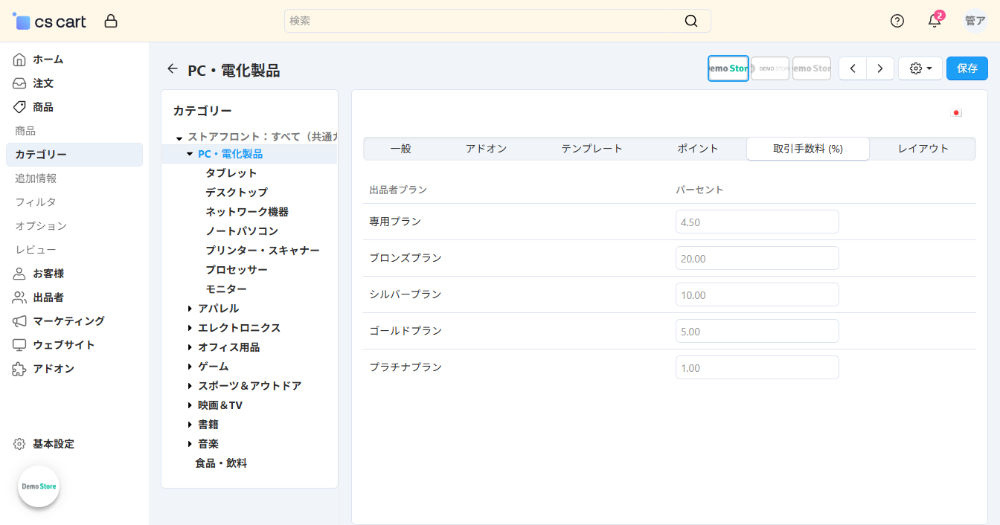Select タブレット in the category tree

point(231,174)
